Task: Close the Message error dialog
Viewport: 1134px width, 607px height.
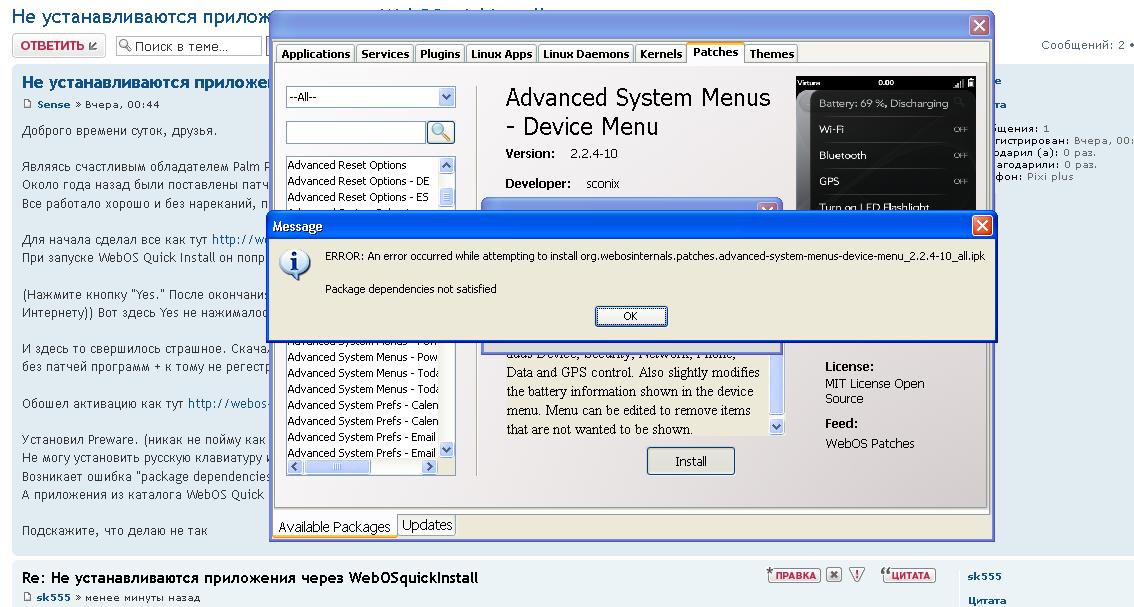Action: (x=982, y=226)
